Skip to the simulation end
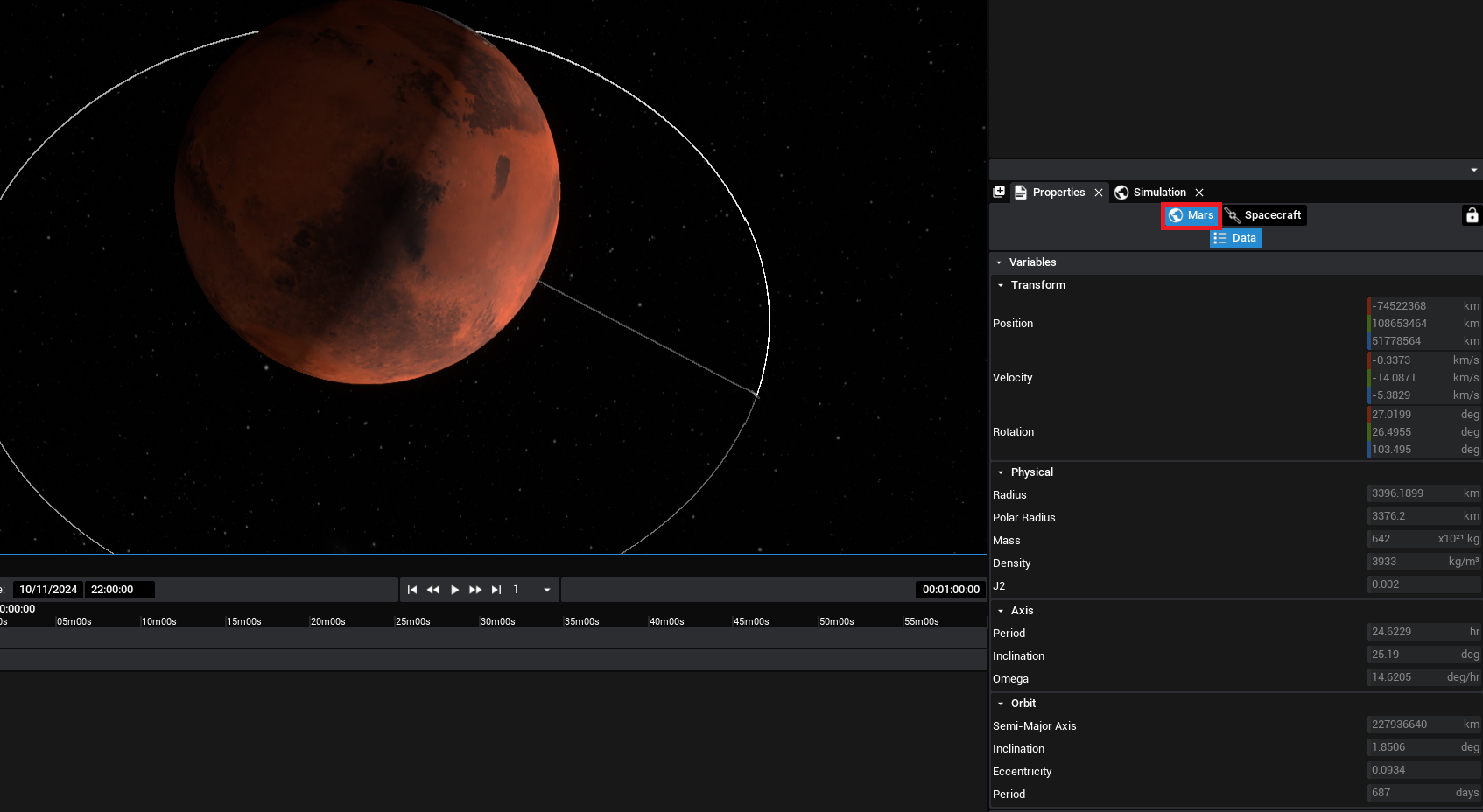The width and height of the screenshot is (1483, 812). (x=496, y=590)
